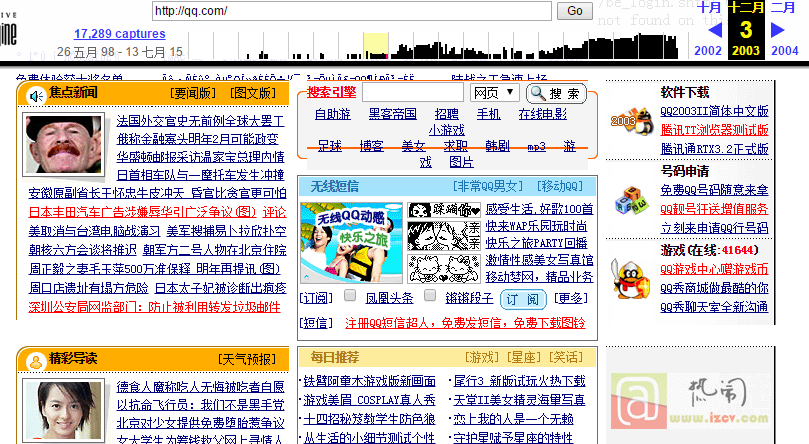Open the 在线电影 link
Image resolution: width=809 pixels, height=444 pixels.
543,114
